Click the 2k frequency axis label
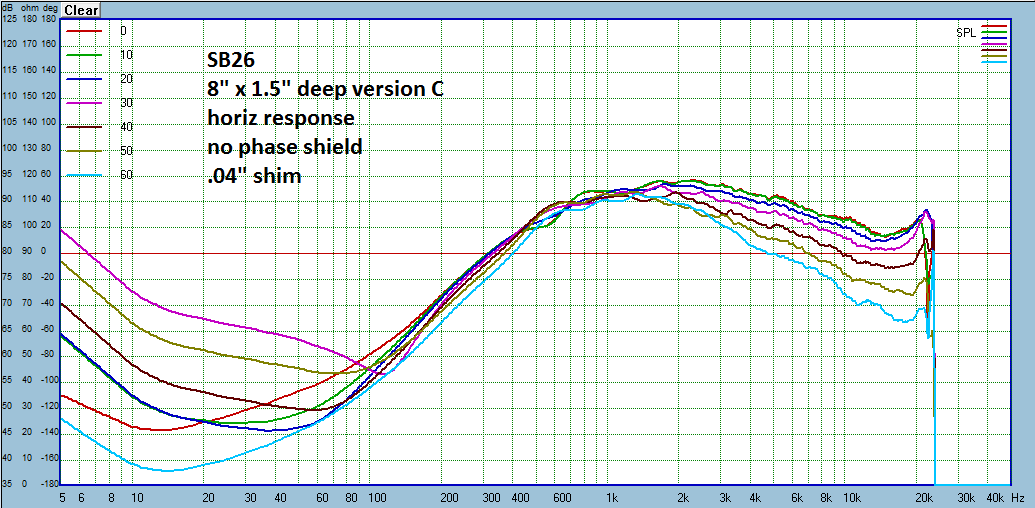 683,497
